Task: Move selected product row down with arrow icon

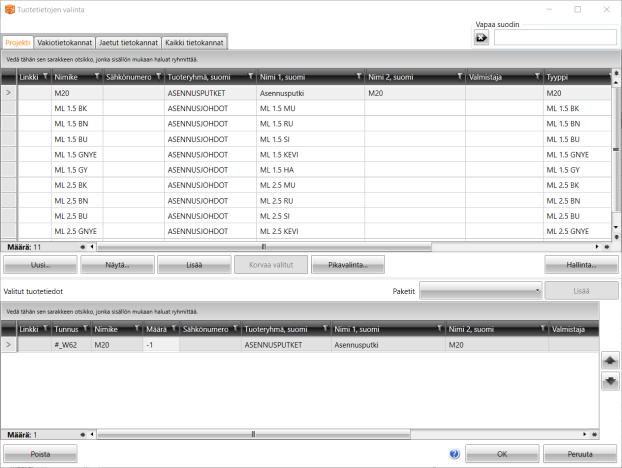Action: (x=608, y=381)
